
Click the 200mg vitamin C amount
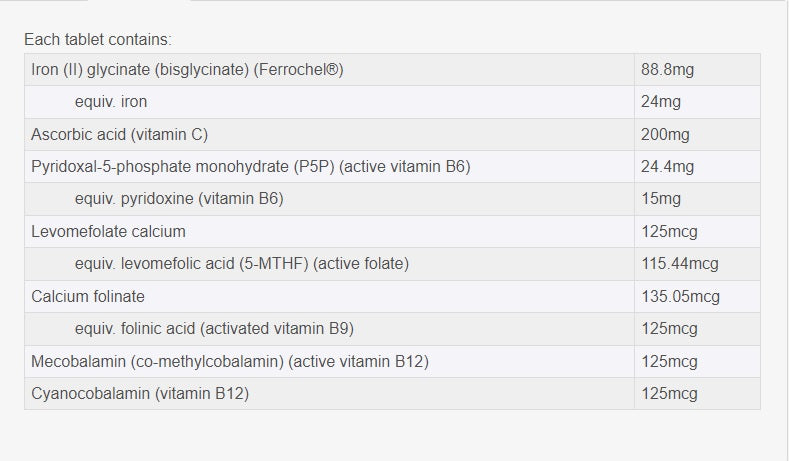(665, 134)
